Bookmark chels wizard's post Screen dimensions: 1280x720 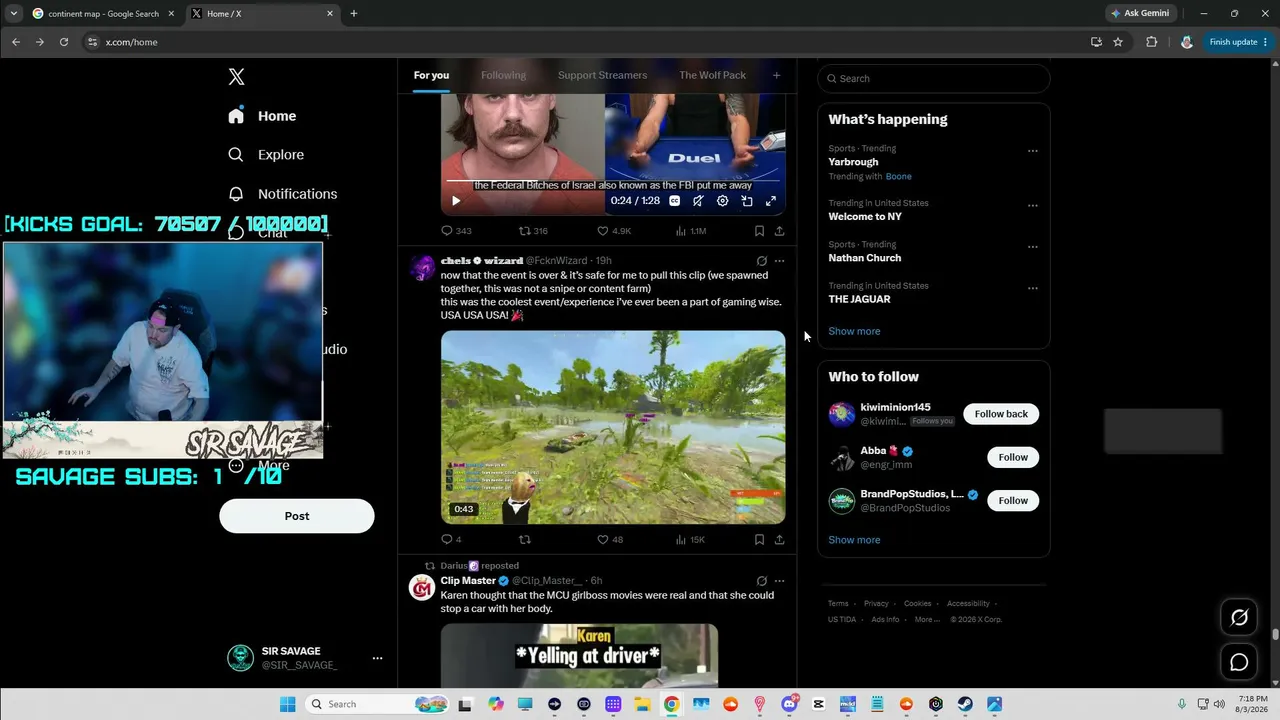759,540
